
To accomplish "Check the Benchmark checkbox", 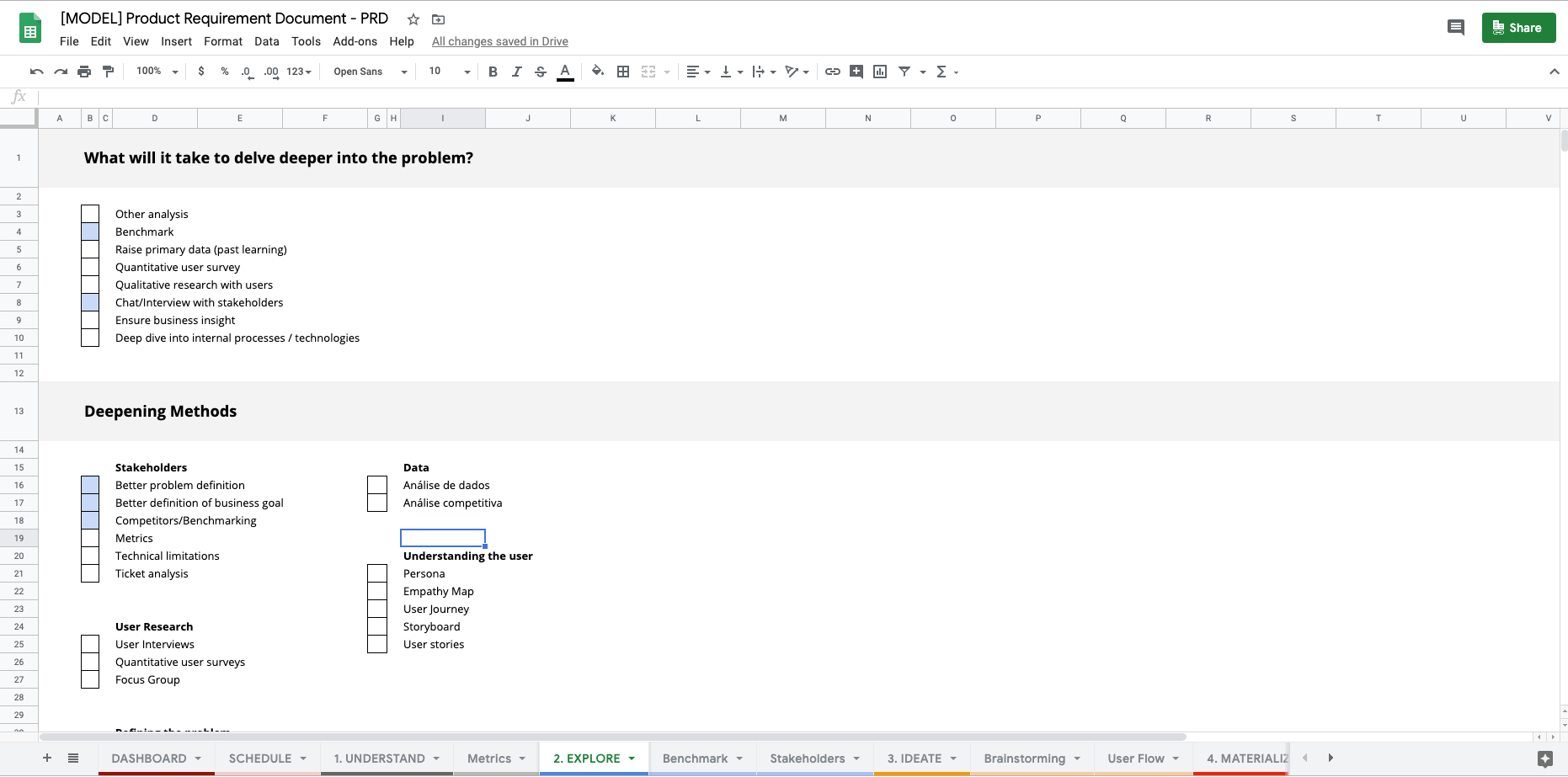I will (90, 232).
